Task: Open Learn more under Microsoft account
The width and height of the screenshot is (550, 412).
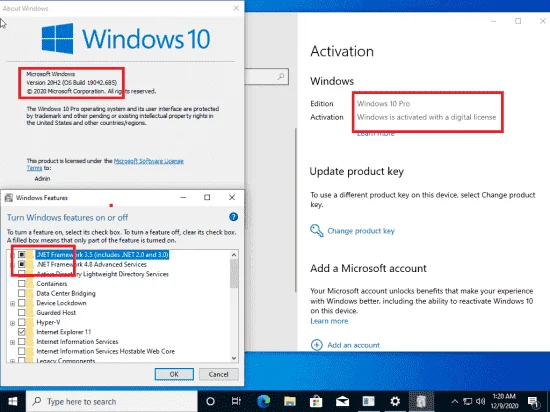Action: pyautogui.click(x=329, y=321)
